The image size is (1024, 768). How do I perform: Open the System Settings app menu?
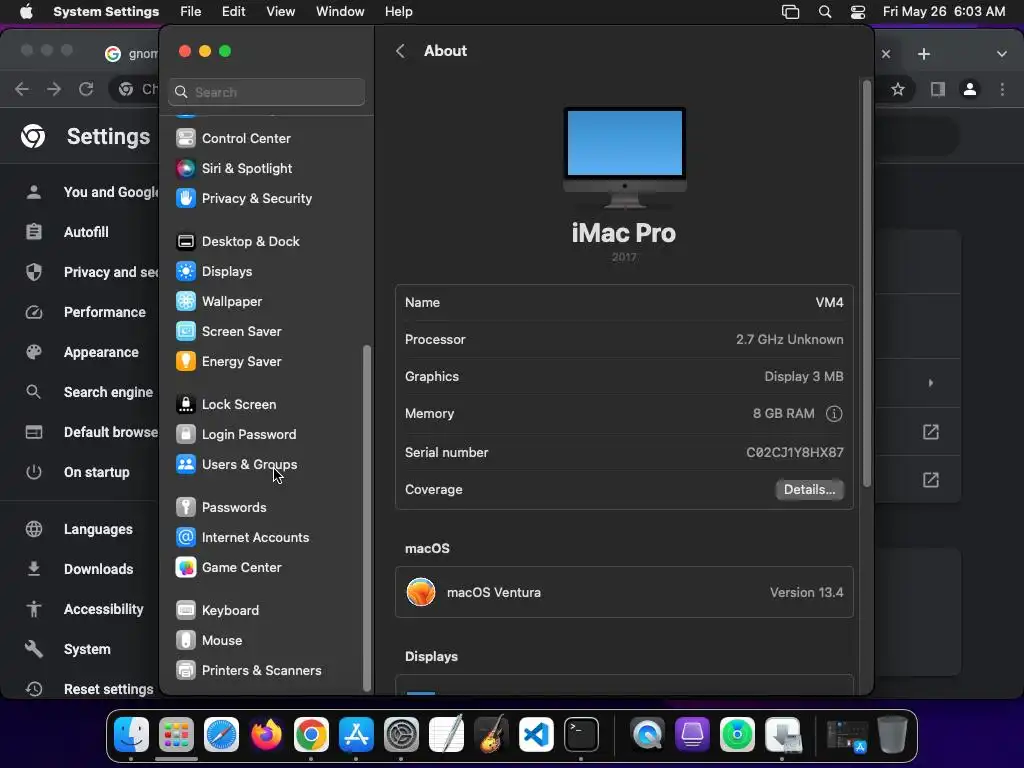(106, 12)
